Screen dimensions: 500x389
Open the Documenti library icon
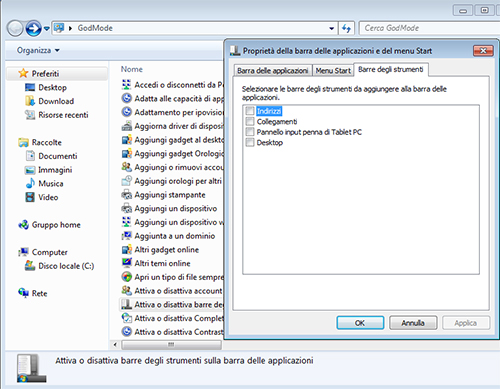click(30, 156)
